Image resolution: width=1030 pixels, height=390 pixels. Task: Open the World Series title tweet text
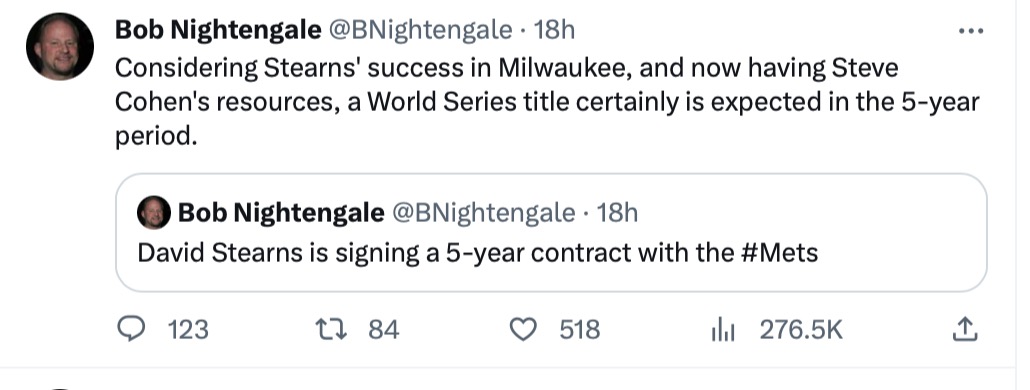(x=547, y=102)
